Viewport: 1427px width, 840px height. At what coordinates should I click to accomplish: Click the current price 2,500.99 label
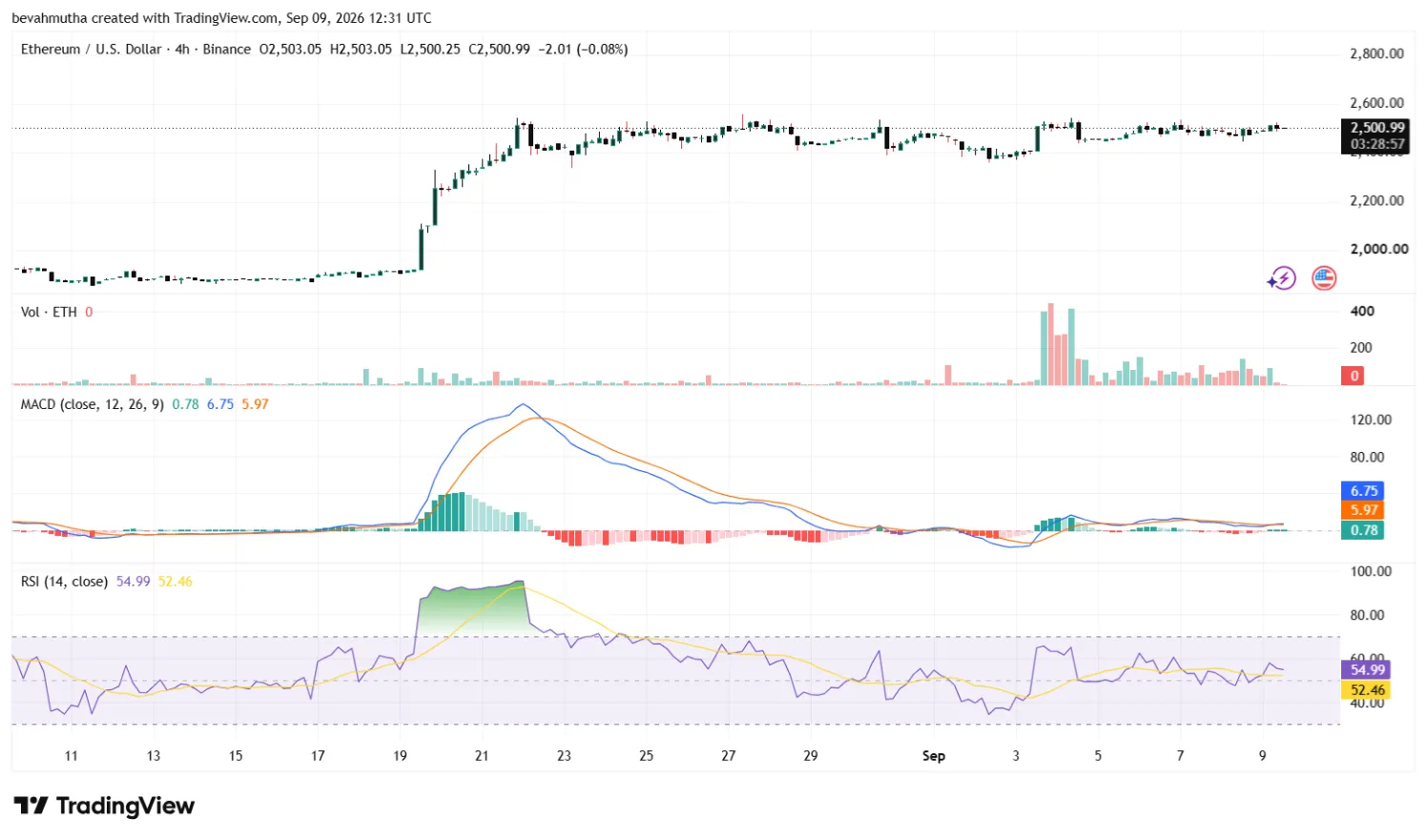point(1376,128)
